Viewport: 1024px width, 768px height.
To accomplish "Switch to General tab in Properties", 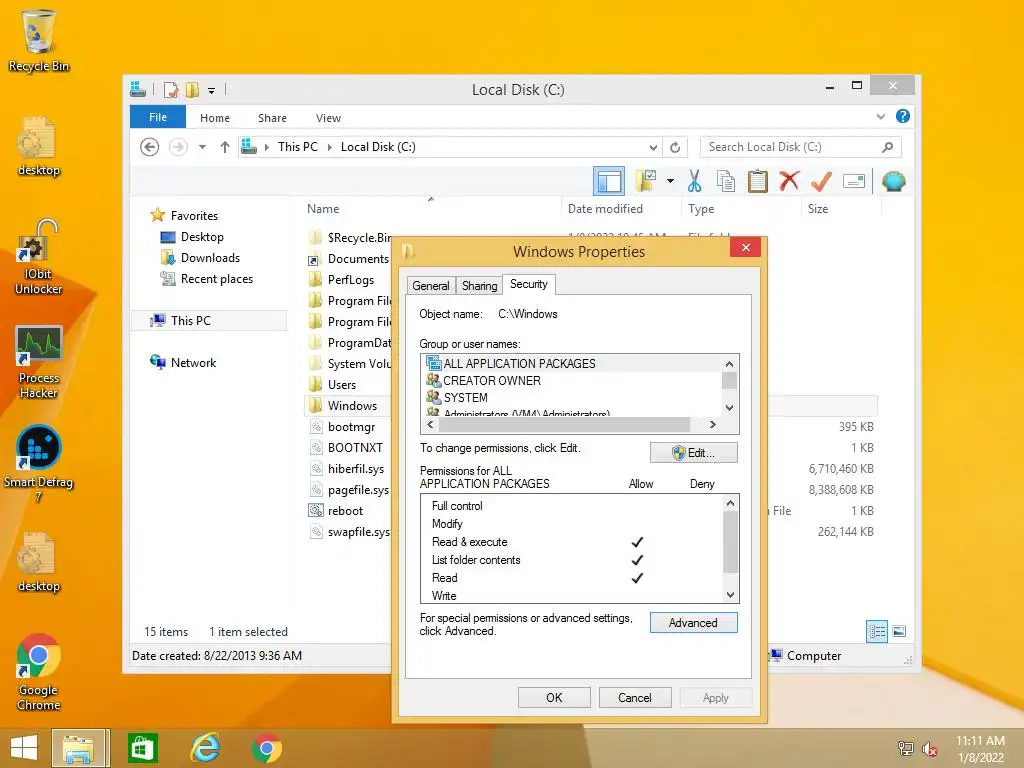I will pyautogui.click(x=431, y=285).
